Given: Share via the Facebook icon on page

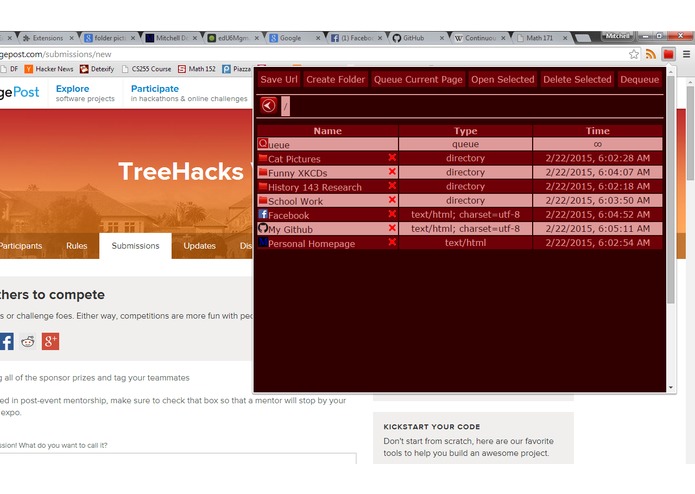Looking at the screenshot, I should [x=6, y=342].
